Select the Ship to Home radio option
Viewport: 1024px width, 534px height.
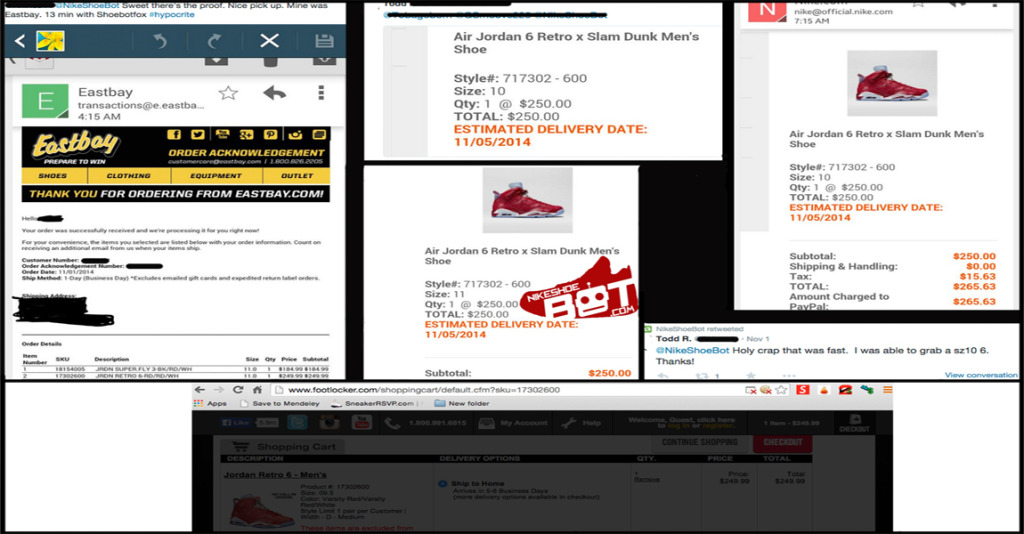tap(442, 485)
